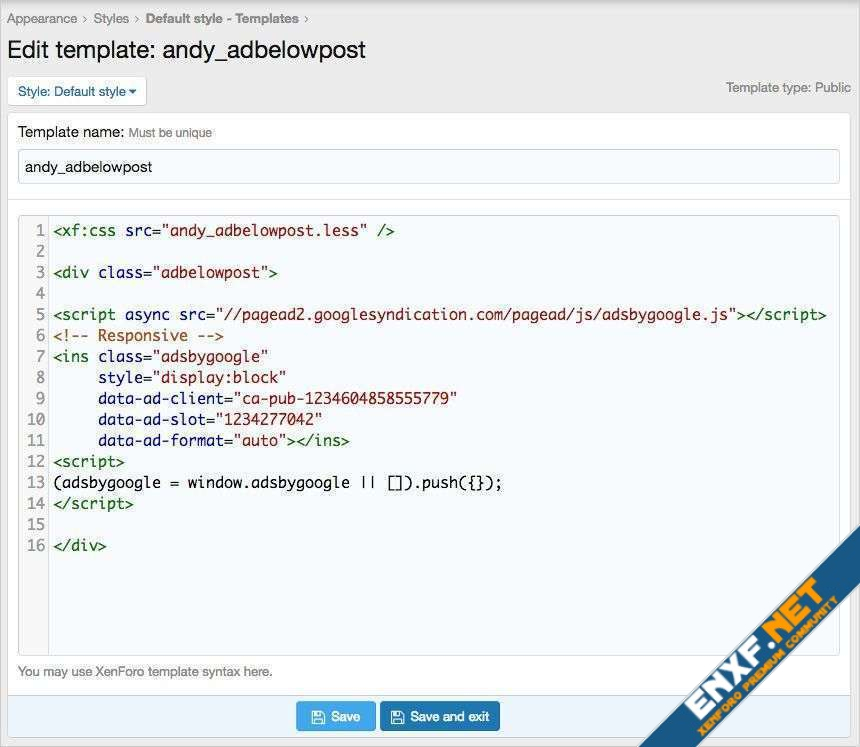Image resolution: width=860 pixels, height=747 pixels.
Task: Click the script async src line
Action: pos(439,315)
